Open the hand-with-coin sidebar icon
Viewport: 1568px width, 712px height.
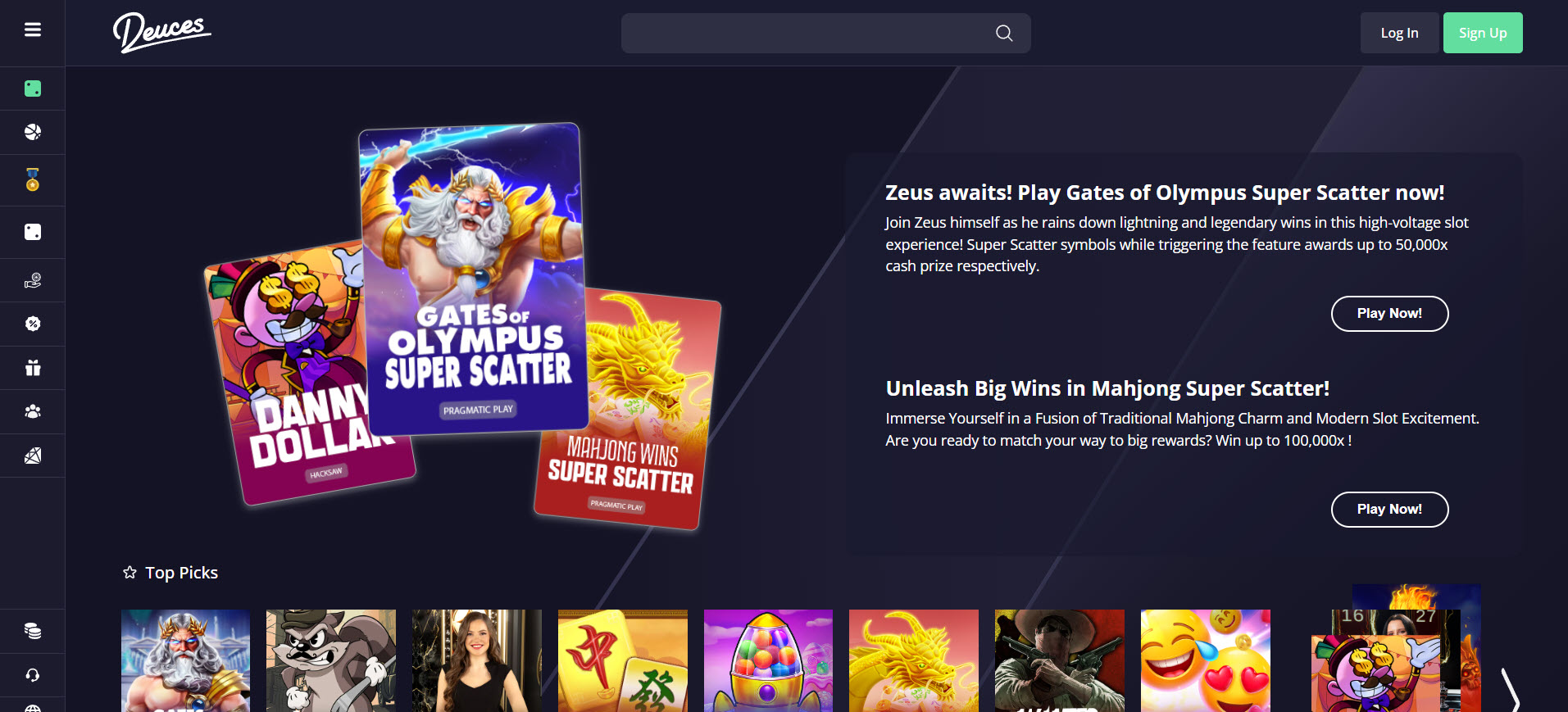(33, 281)
